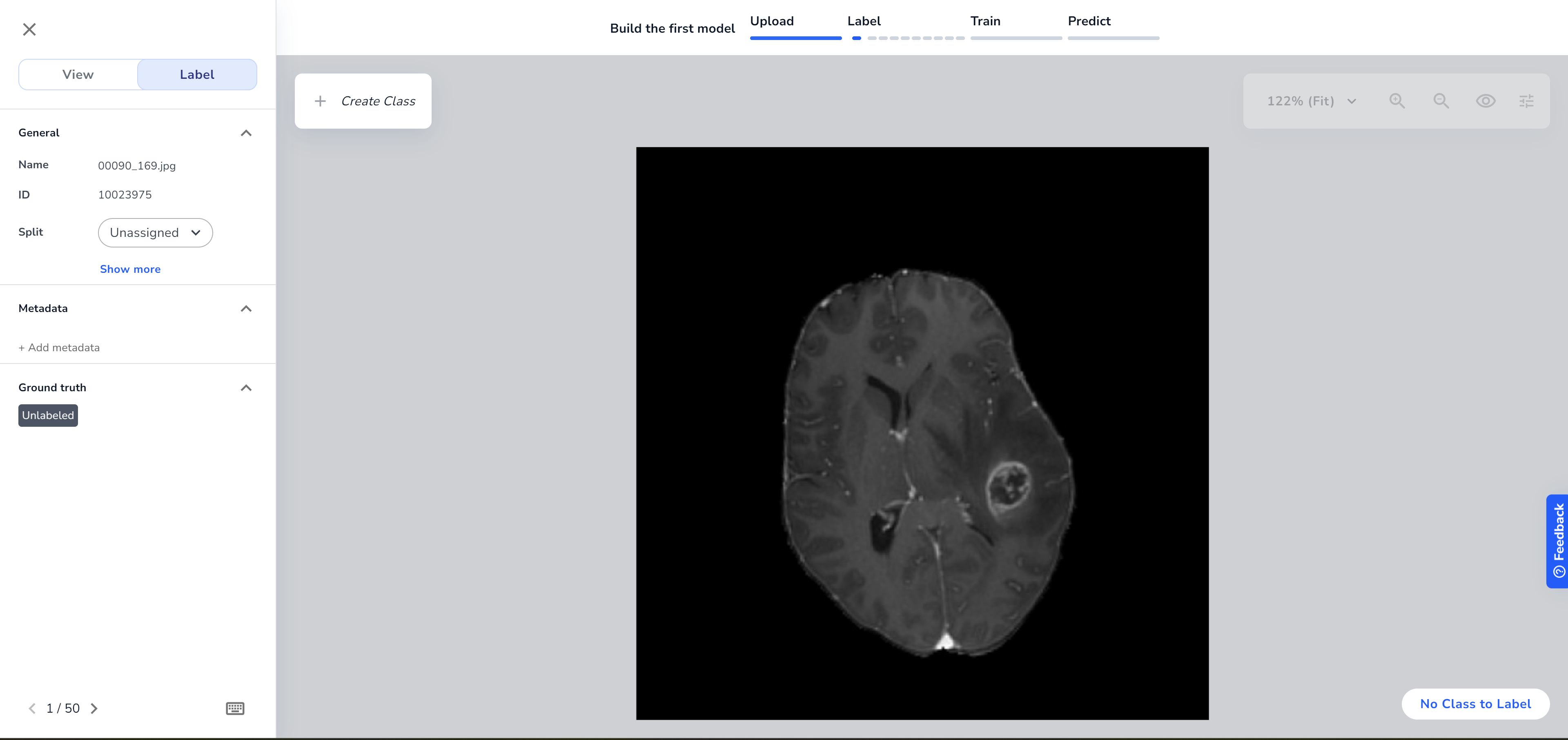Screen dimensions: 1568x740
Task: Select the Label step tab
Action: (864, 21)
